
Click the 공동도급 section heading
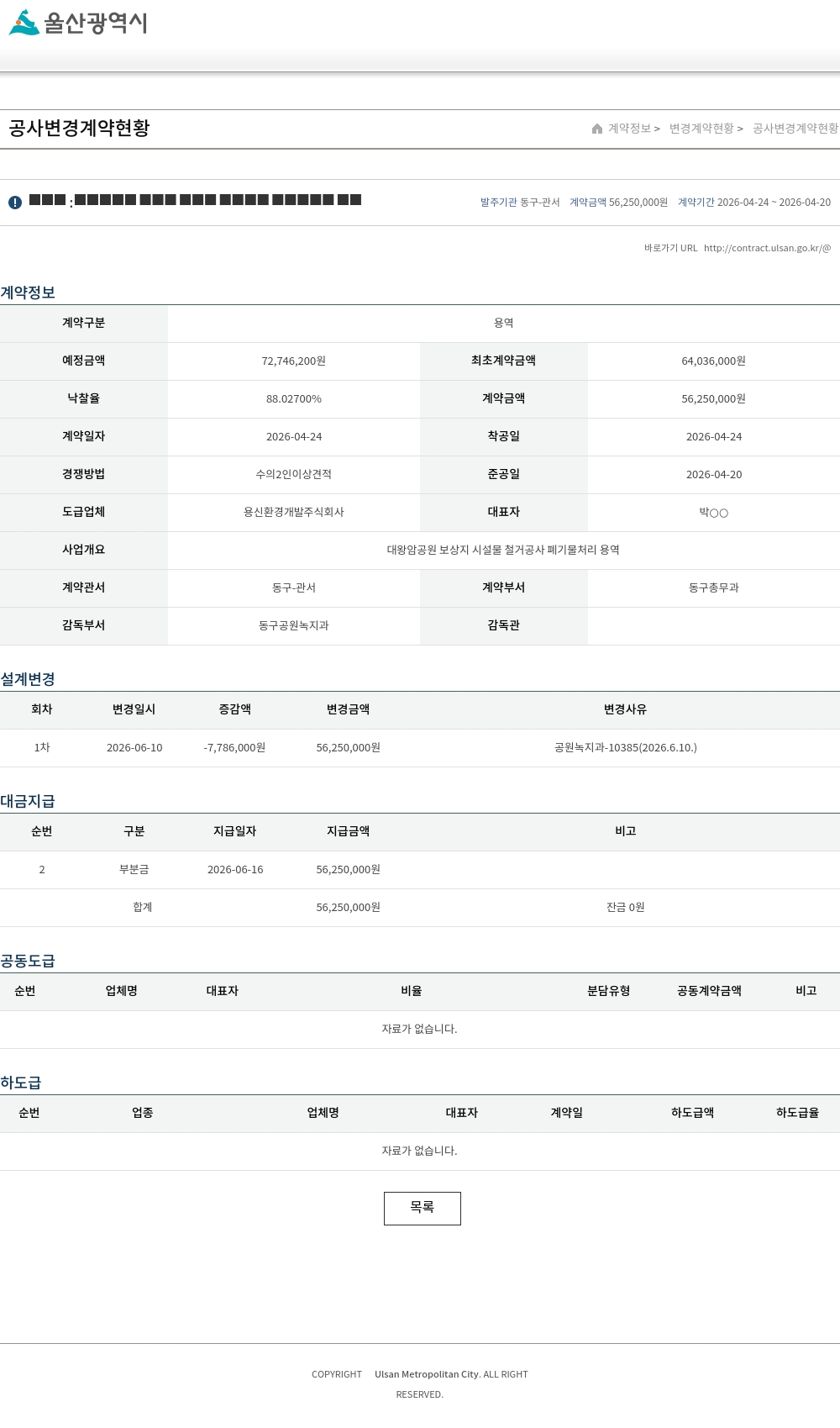coord(28,961)
